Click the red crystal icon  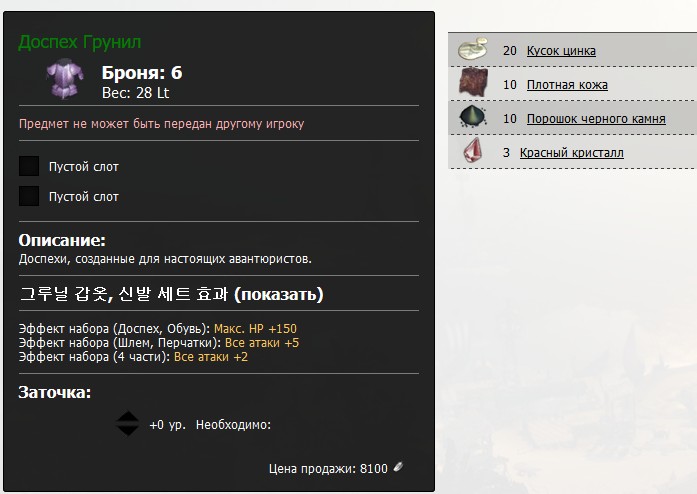click(473, 150)
